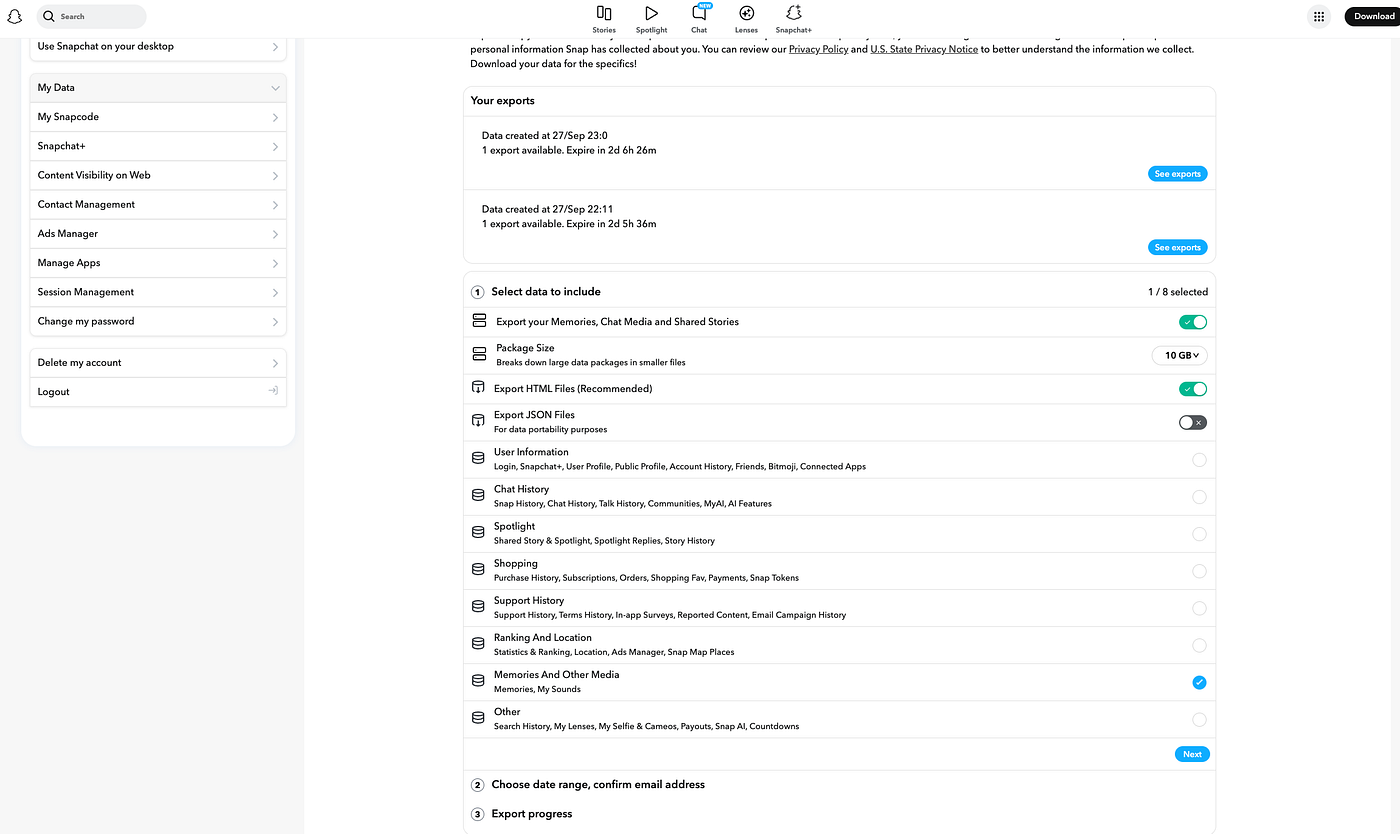This screenshot has height=834, width=1400.
Task: Click the Memories And Other Media icon
Action: (478, 680)
